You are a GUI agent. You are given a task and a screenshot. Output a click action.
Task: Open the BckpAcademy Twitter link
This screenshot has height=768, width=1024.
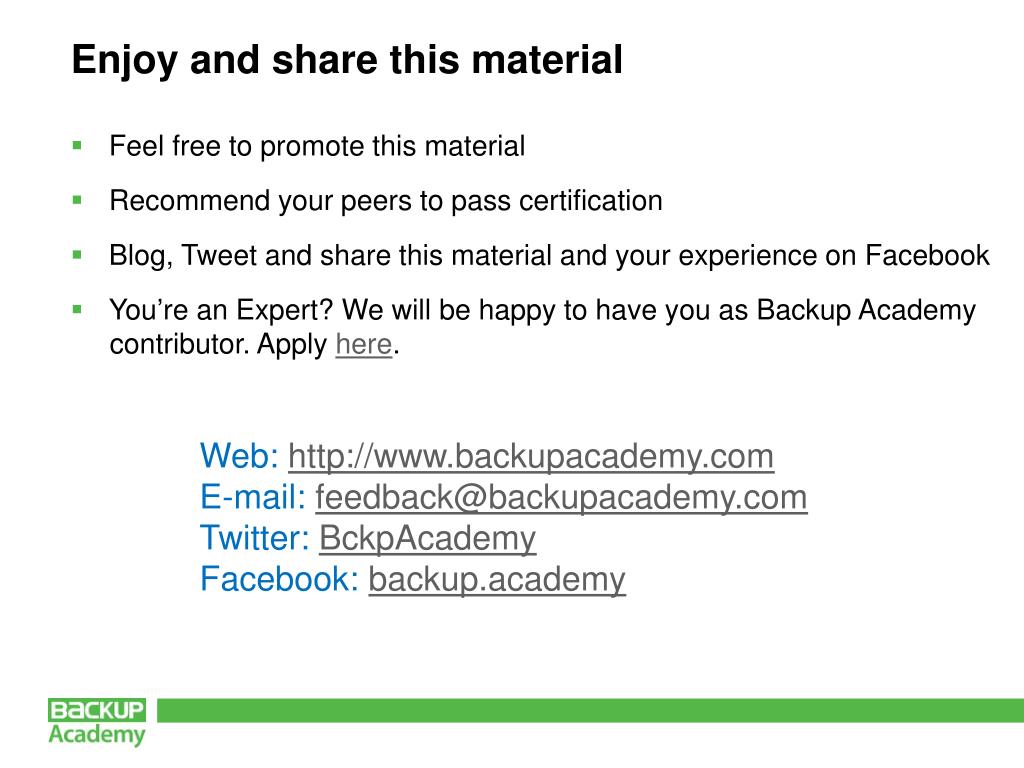tap(428, 539)
